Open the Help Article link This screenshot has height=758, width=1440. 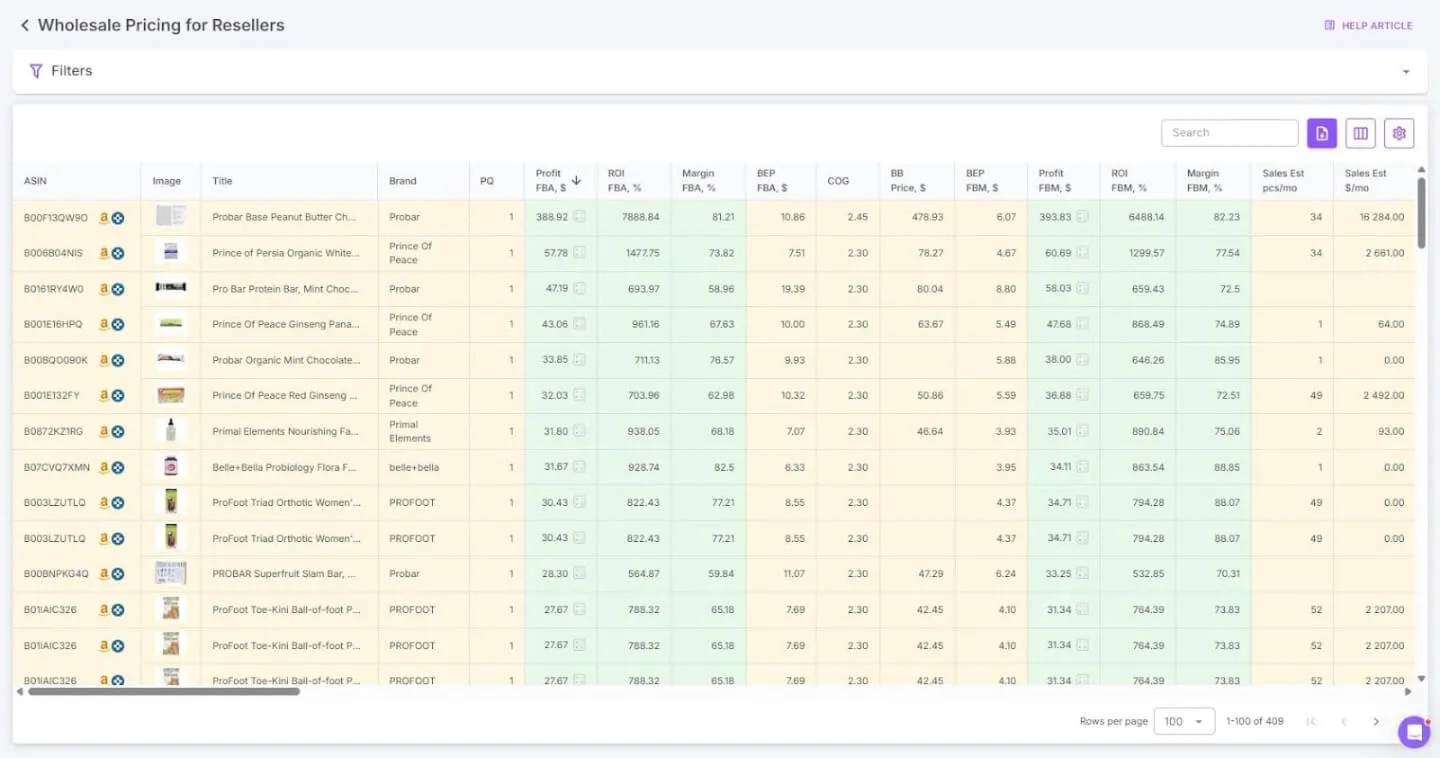point(1368,26)
